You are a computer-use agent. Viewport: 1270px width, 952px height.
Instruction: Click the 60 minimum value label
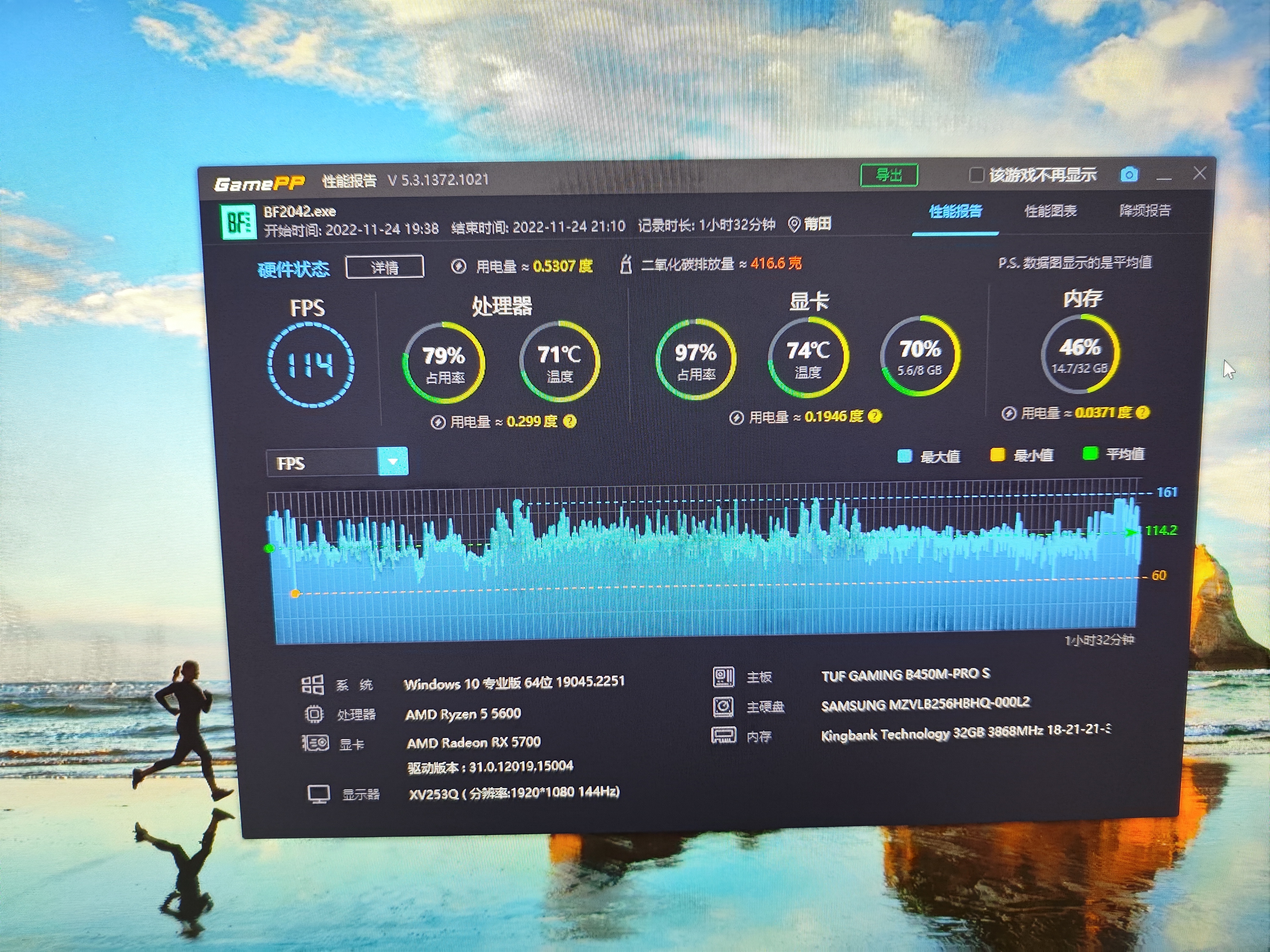coord(1159,575)
